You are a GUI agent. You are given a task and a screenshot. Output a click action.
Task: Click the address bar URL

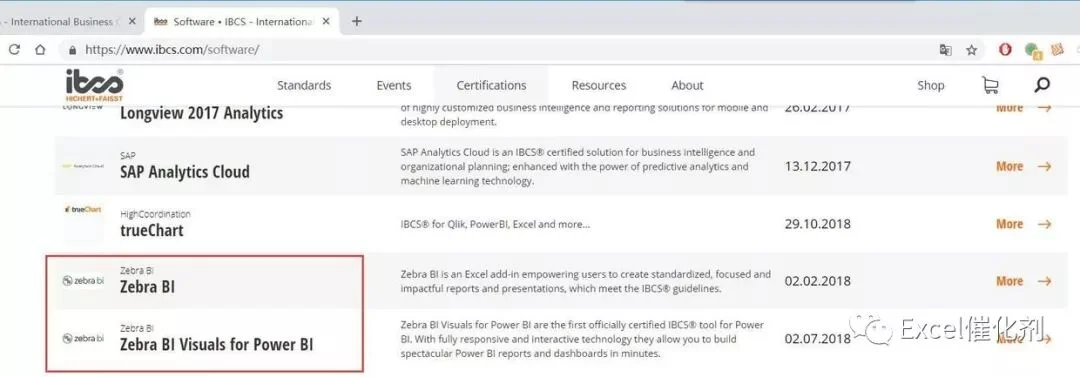172,50
